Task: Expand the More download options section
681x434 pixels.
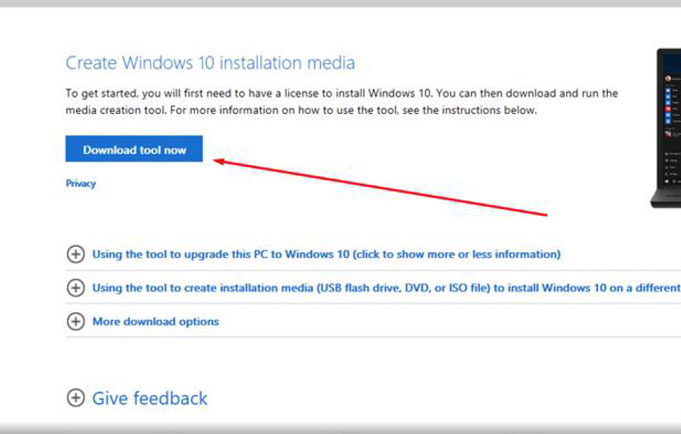Action: pos(155,322)
